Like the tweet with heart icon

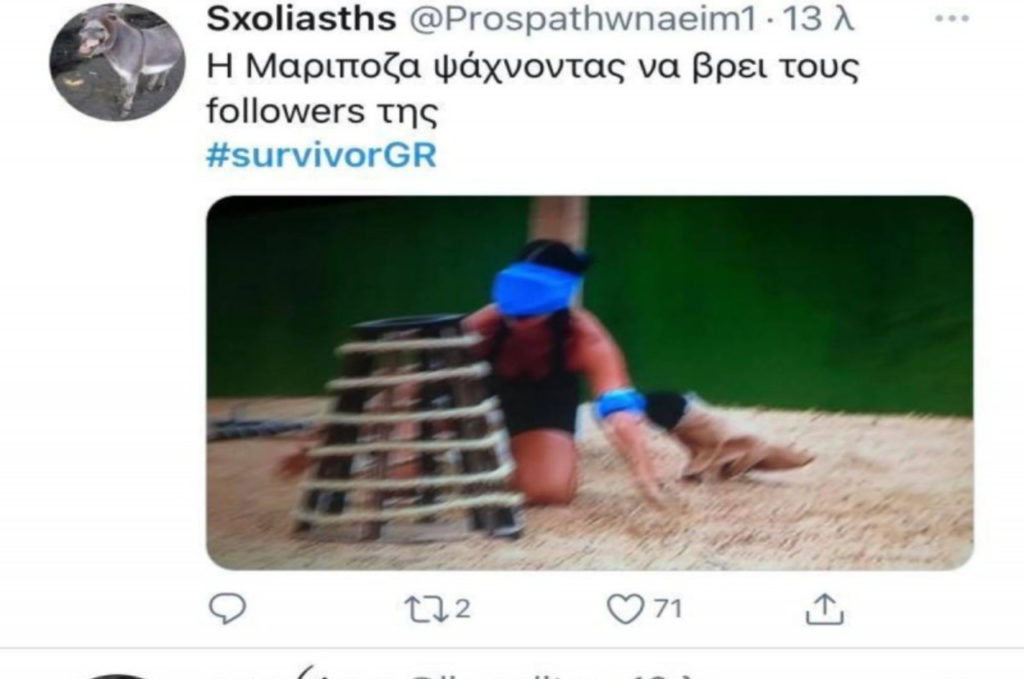coord(625,609)
